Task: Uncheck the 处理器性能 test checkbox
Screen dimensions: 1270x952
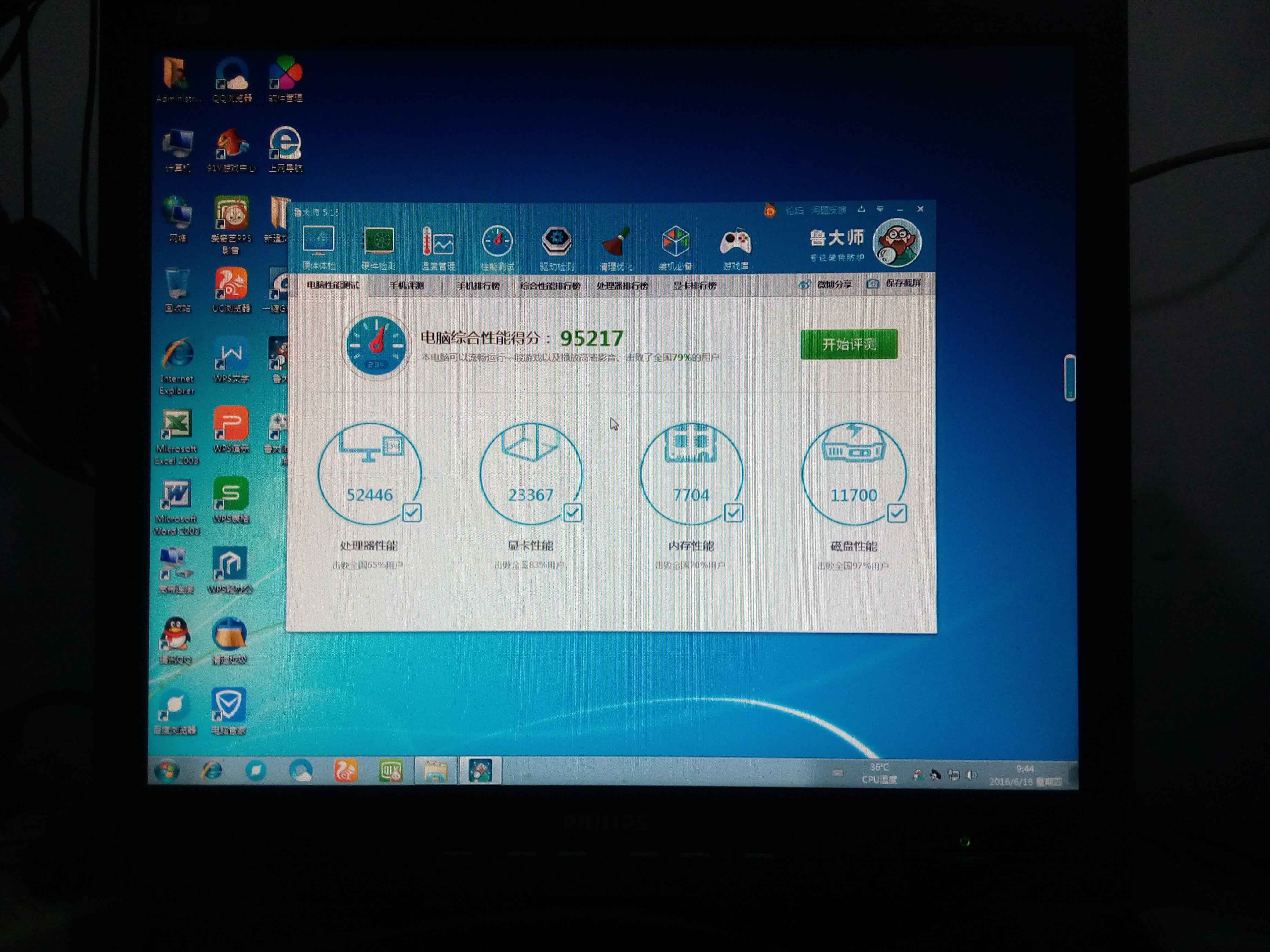Action: (x=412, y=512)
